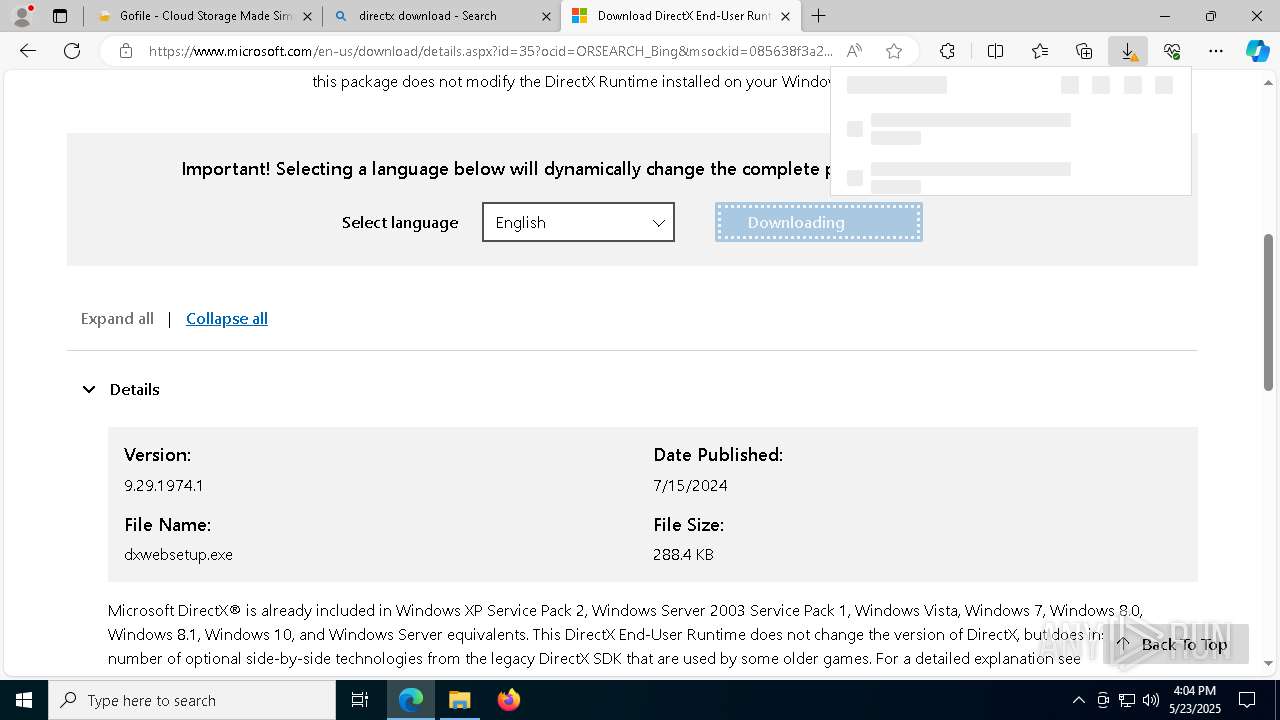Select version number 9.29.1974.1
This screenshot has width=1280, height=720.
tap(164, 486)
